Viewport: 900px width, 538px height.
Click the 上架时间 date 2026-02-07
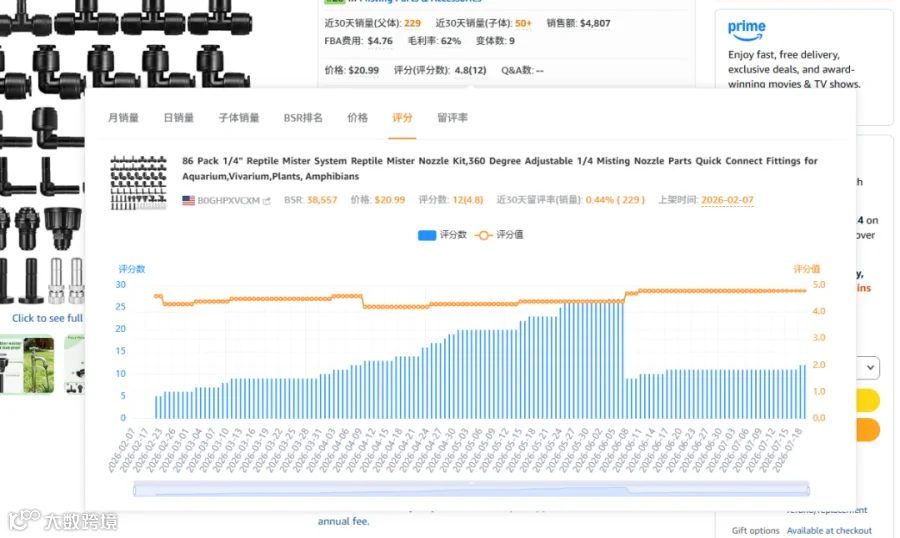click(727, 200)
